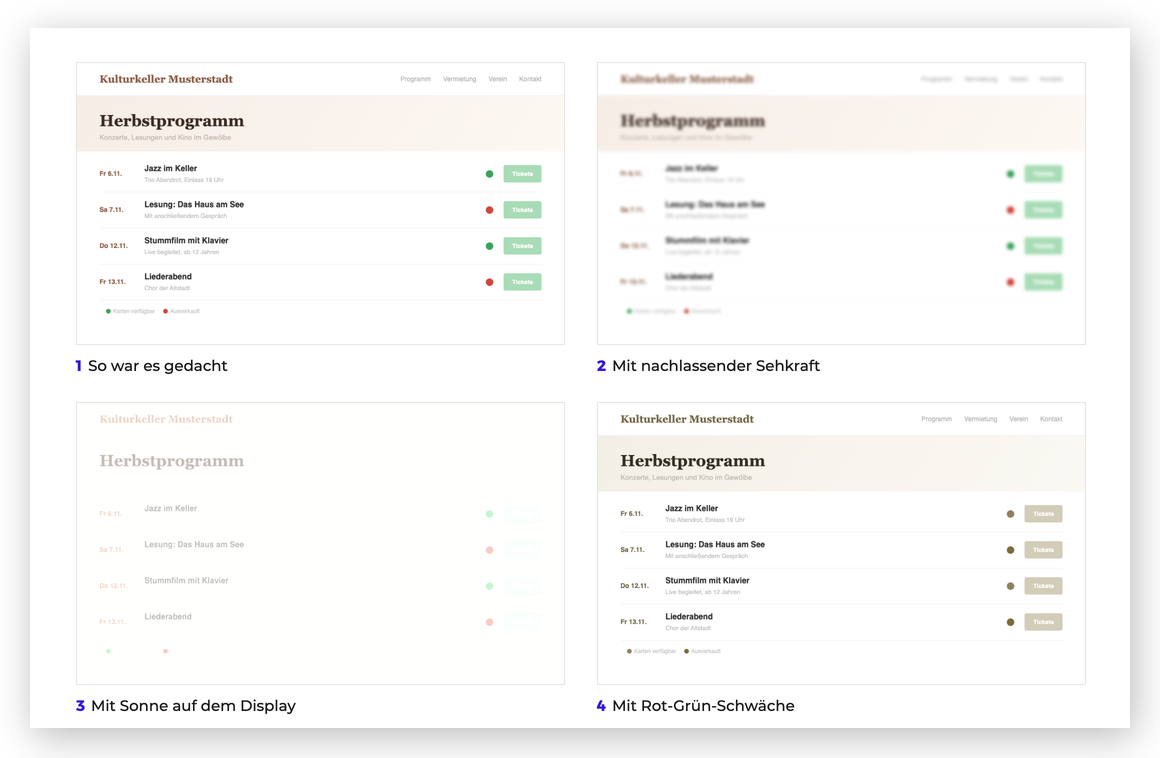Select Programm in mockup 4 navigation
This screenshot has width=1160, height=758.
(x=937, y=419)
